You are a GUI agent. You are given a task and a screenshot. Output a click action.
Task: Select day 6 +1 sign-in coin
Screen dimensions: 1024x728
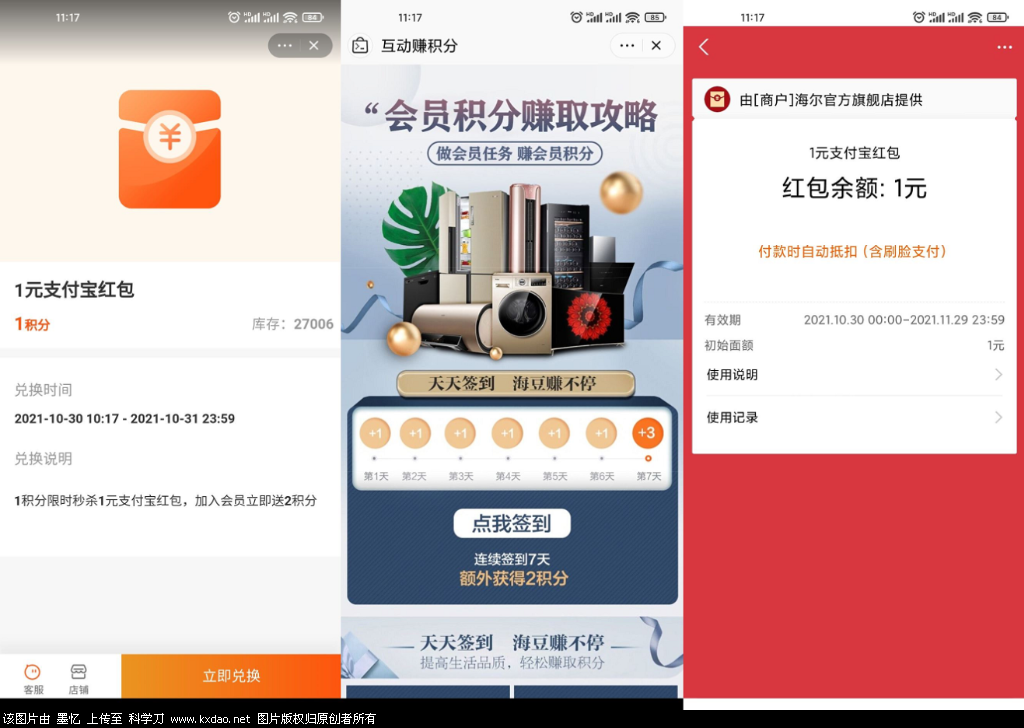pos(601,433)
